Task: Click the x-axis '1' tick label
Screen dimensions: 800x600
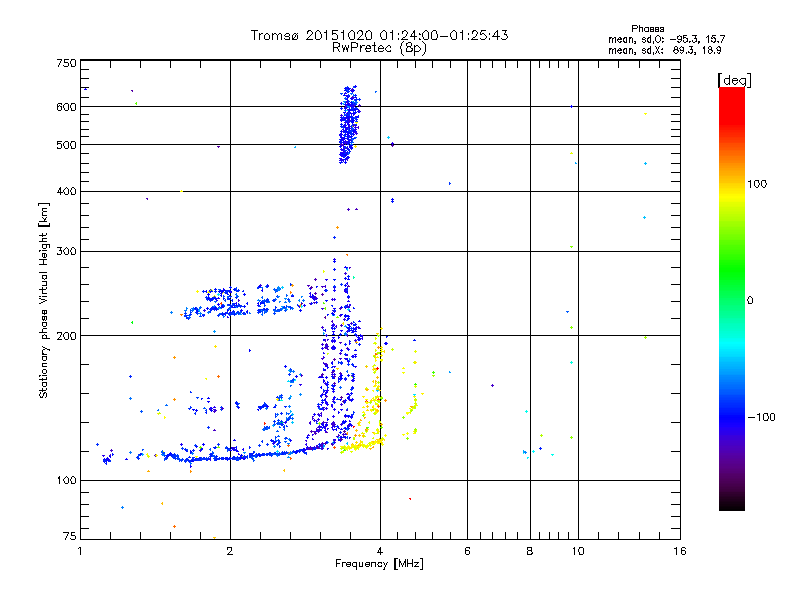Action: (80, 551)
